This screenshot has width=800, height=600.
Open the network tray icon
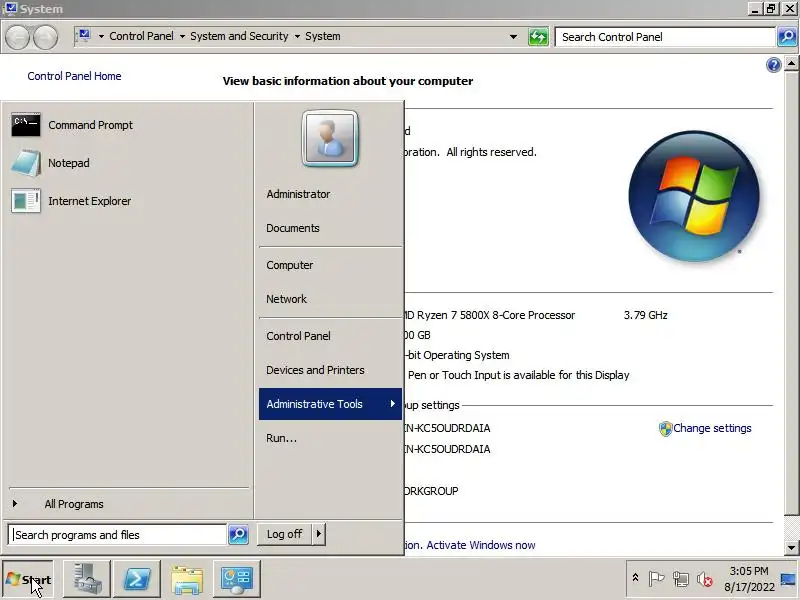pyautogui.click(x=680, y=579)
